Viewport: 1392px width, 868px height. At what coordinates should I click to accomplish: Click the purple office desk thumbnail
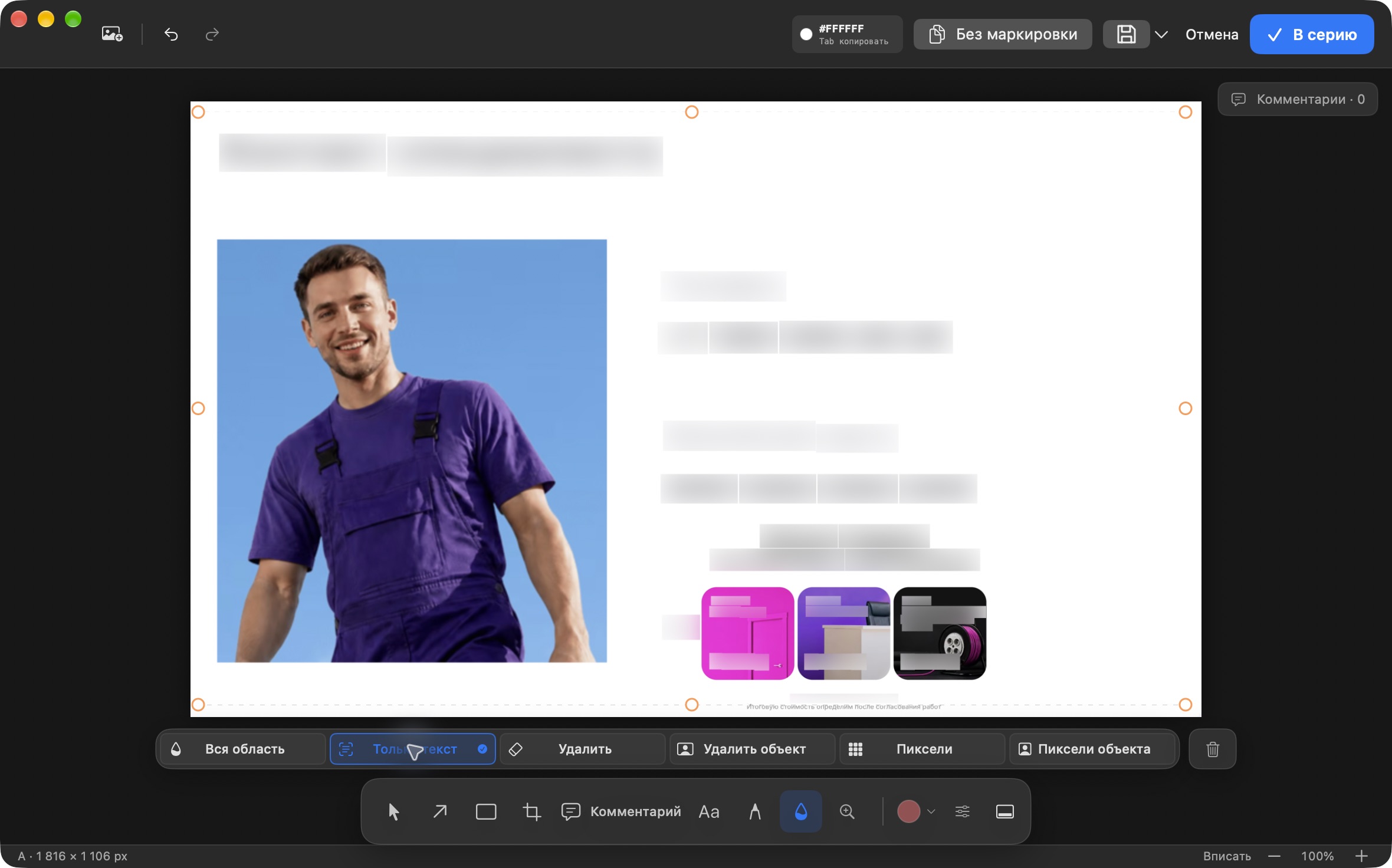[843, 633]
